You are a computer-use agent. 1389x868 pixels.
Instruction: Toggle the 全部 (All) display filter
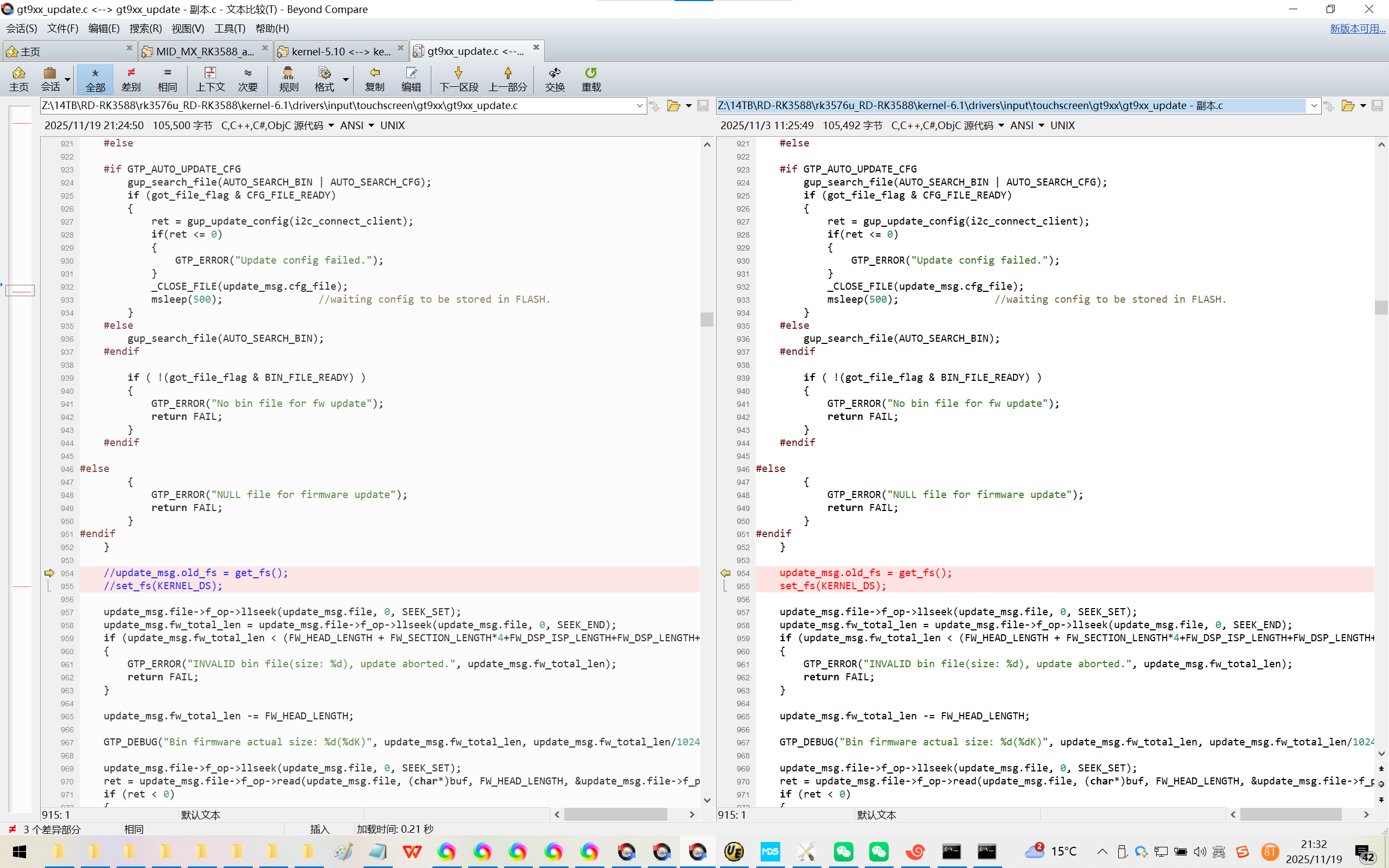coord(95,79)
